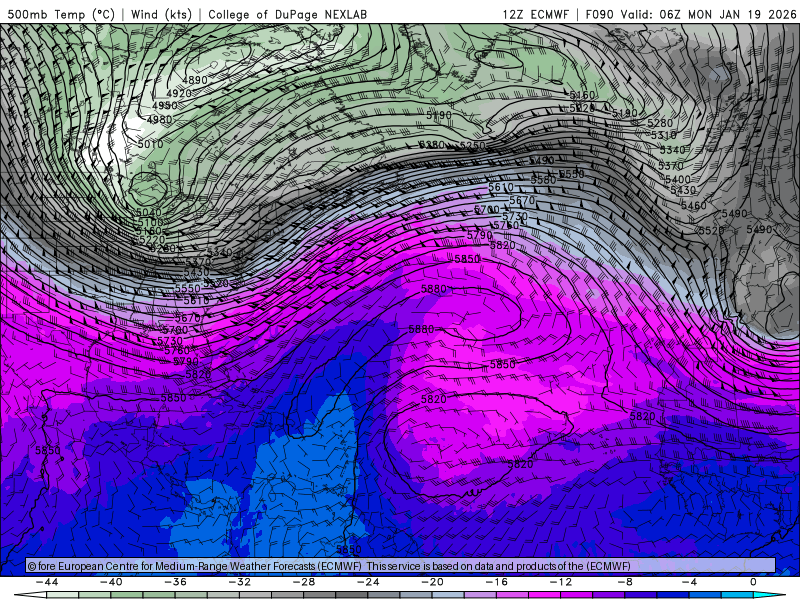Select the 5040 height contour label
800x600 pixels.
click(148, 212)
